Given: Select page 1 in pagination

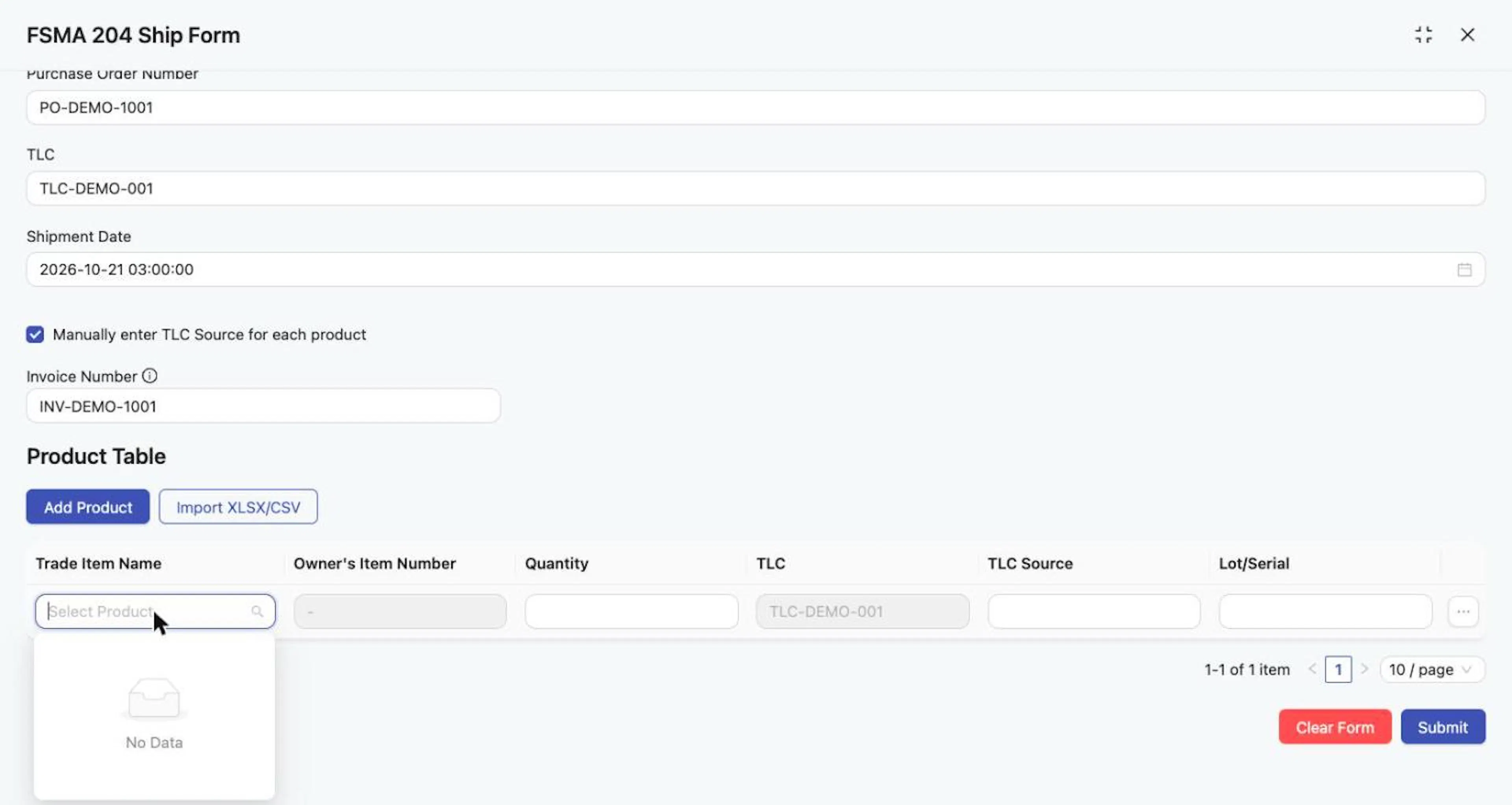Looking at the screenshot, I should (x=1338, y=670).
